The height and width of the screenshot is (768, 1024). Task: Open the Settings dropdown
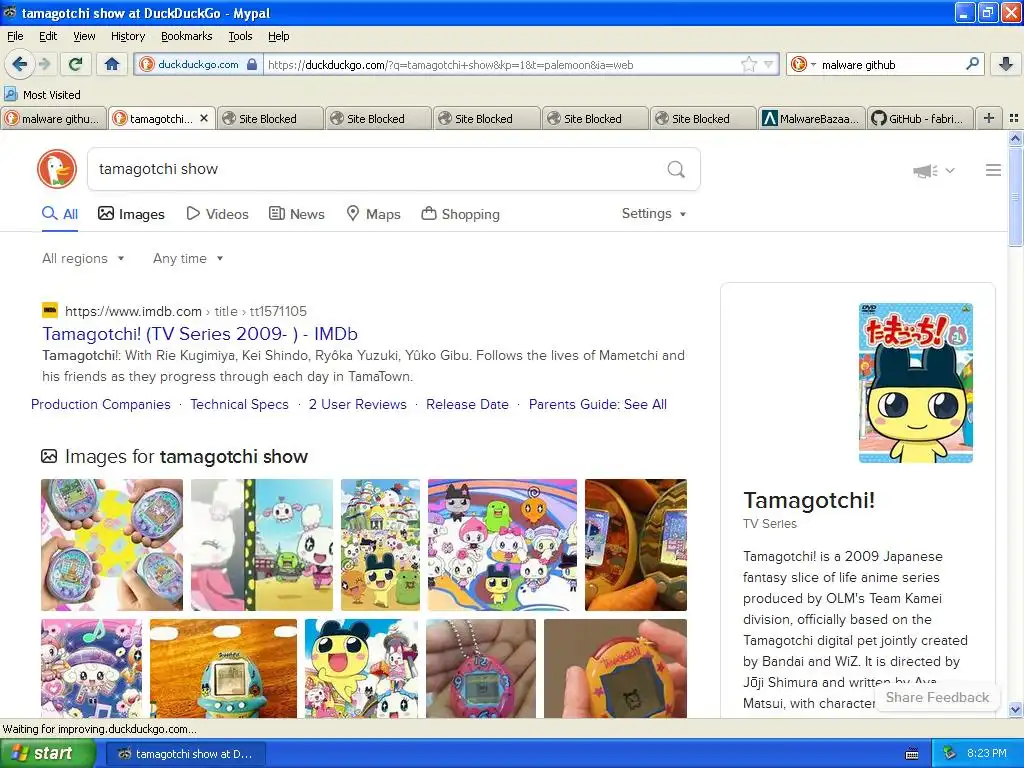tap(654, 214)
